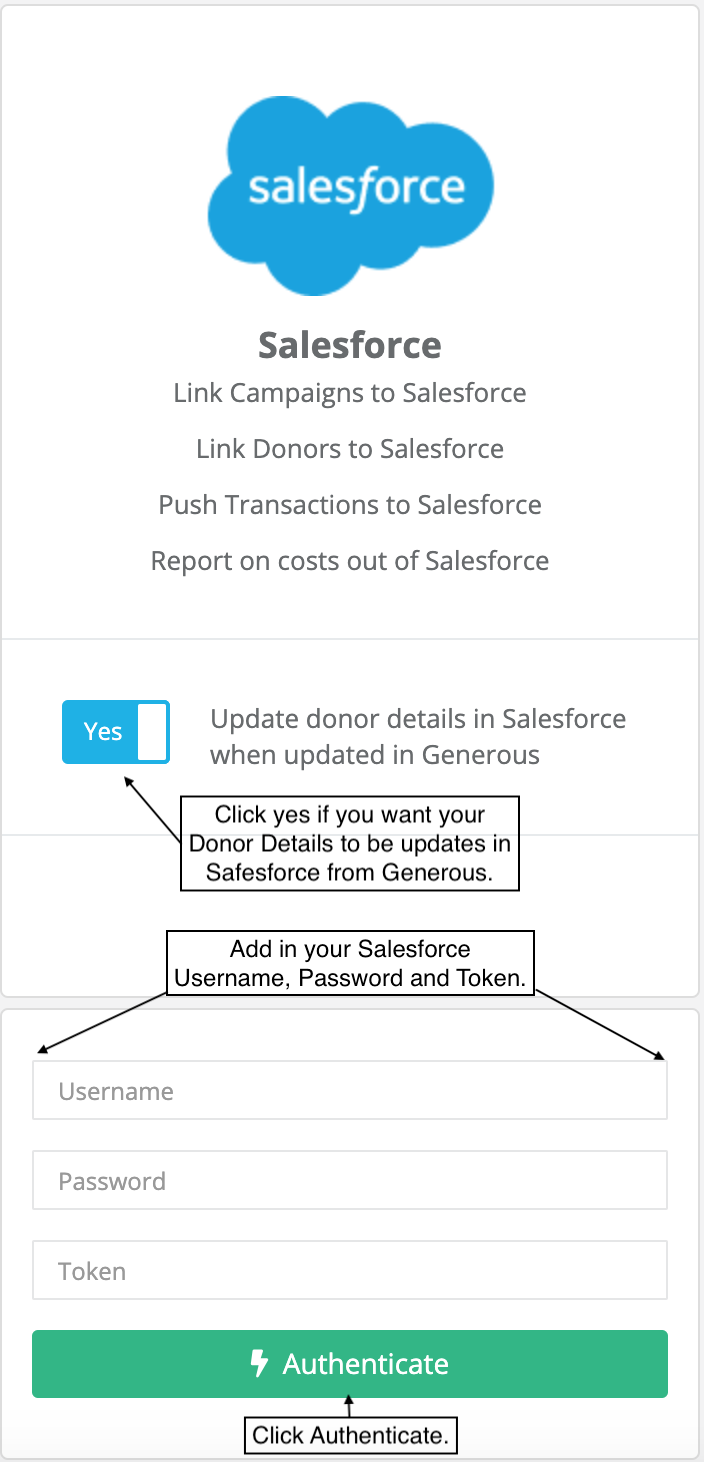Click Push Transactions to Salesforce text
The width and height of the screenshot is (704, 1462).
[x=350, y=505]
